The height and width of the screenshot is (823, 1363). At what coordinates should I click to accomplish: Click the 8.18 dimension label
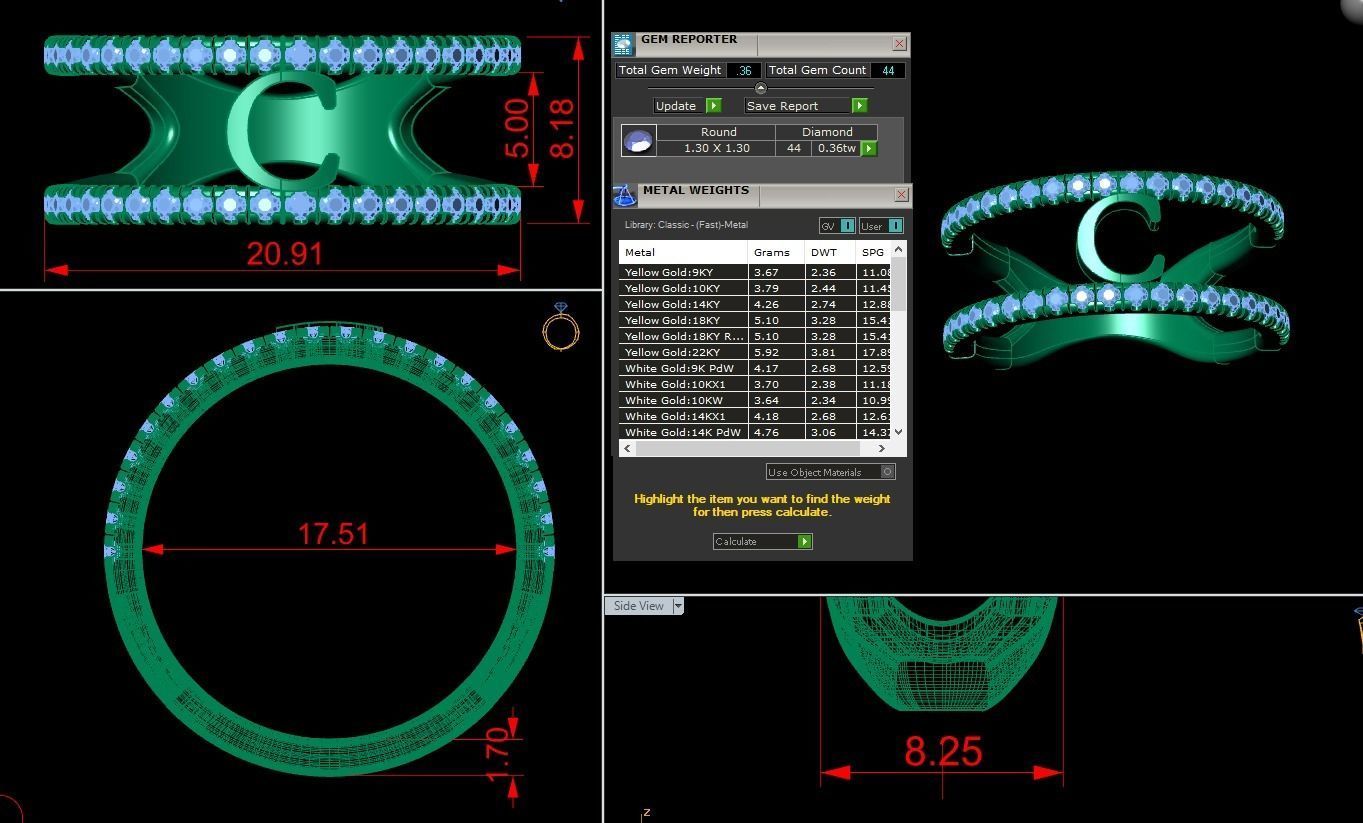(561, 128)
